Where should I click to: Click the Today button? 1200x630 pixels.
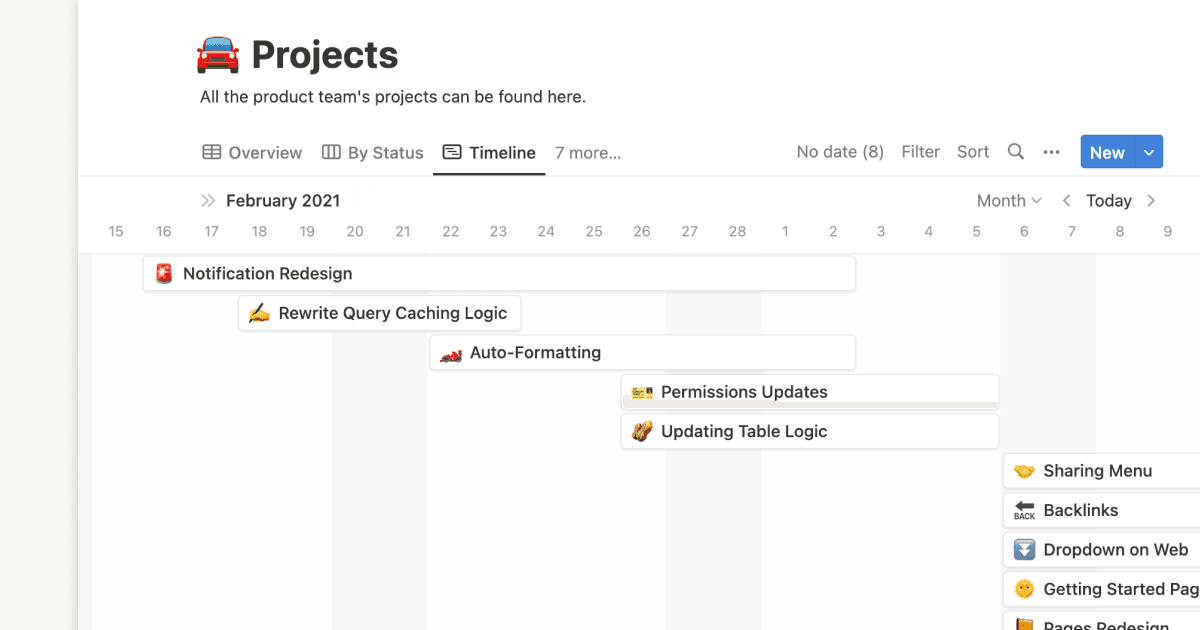point(1108,200)
